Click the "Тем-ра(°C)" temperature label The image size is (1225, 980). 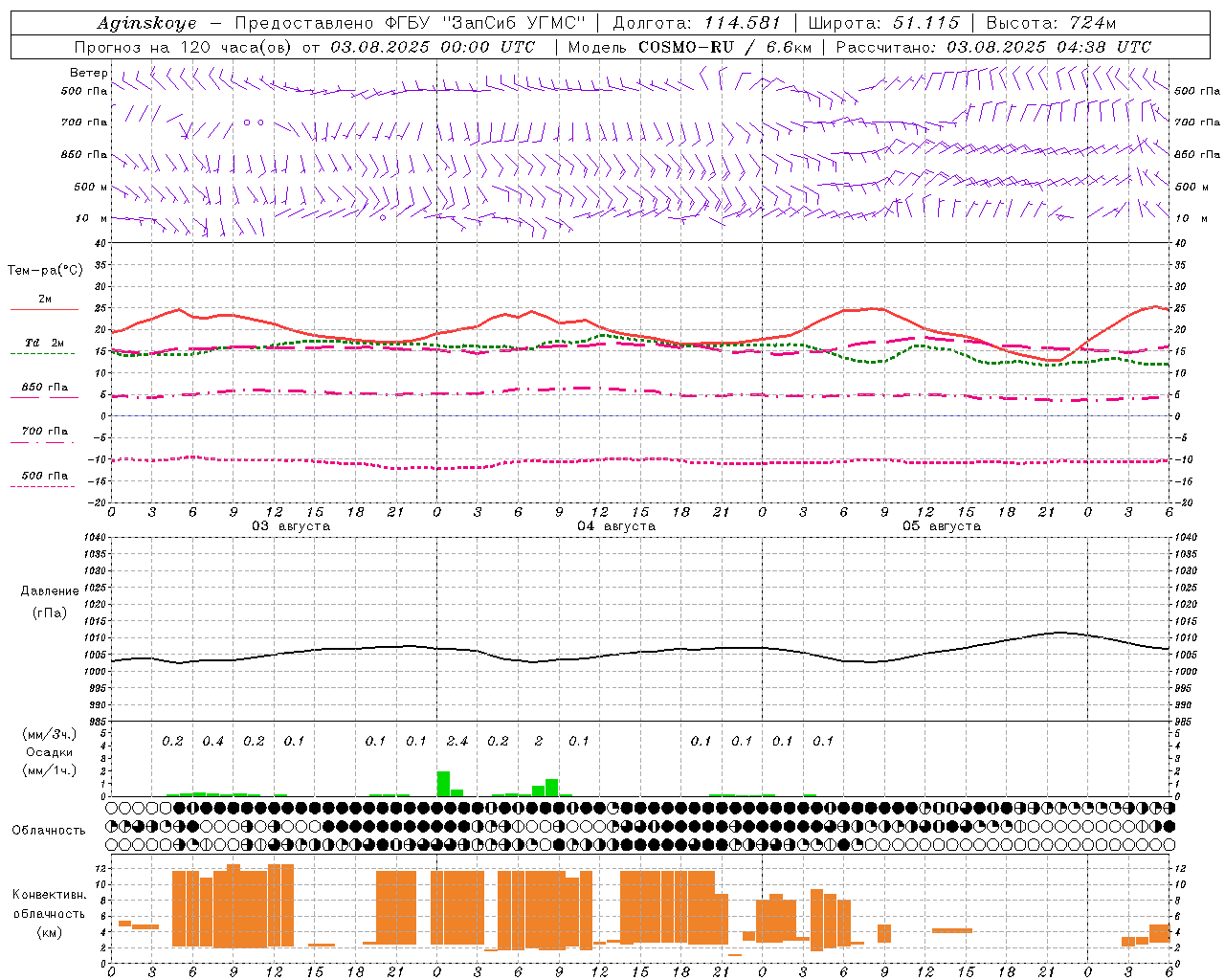tap(45, 271)
